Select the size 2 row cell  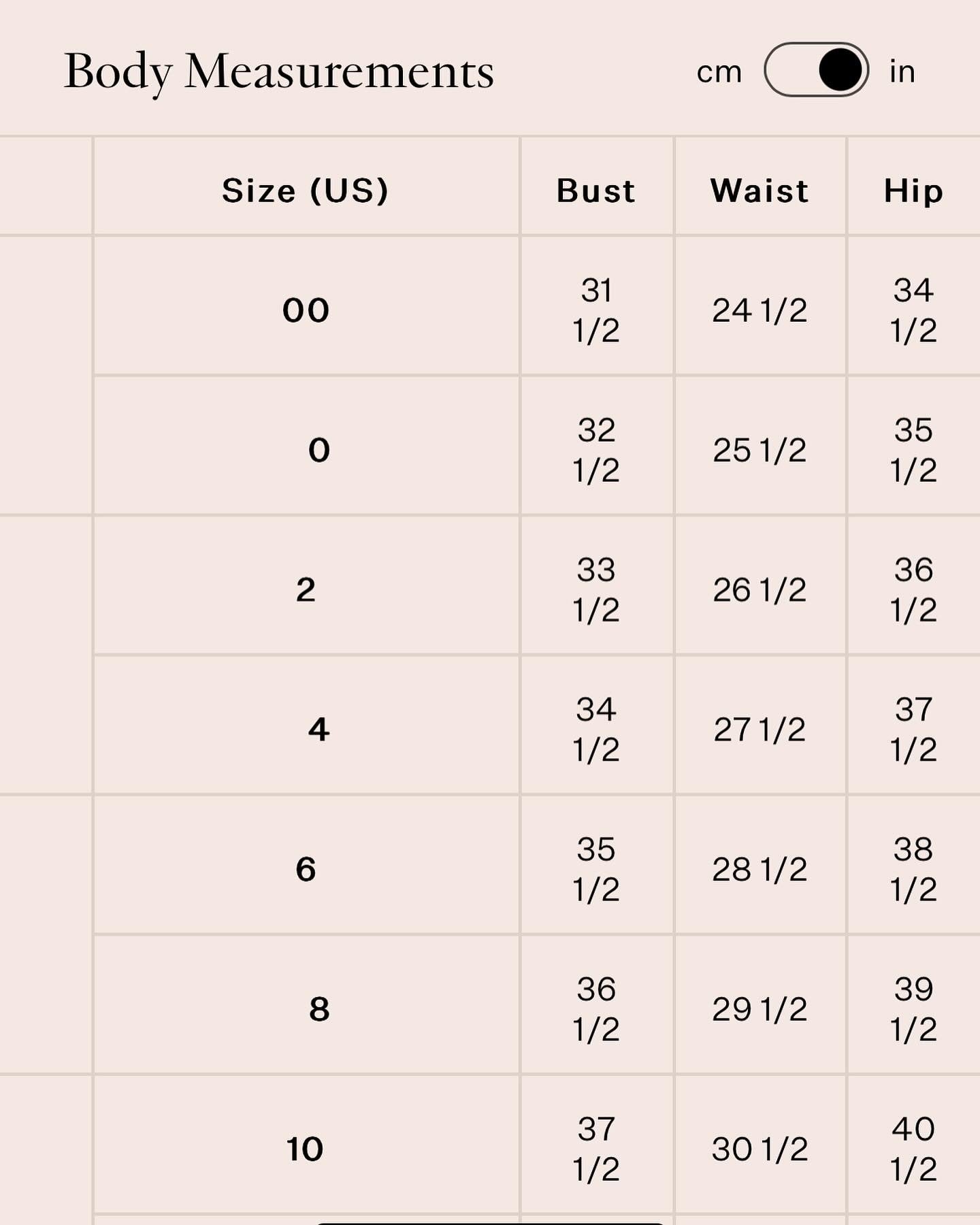(306, 590)
